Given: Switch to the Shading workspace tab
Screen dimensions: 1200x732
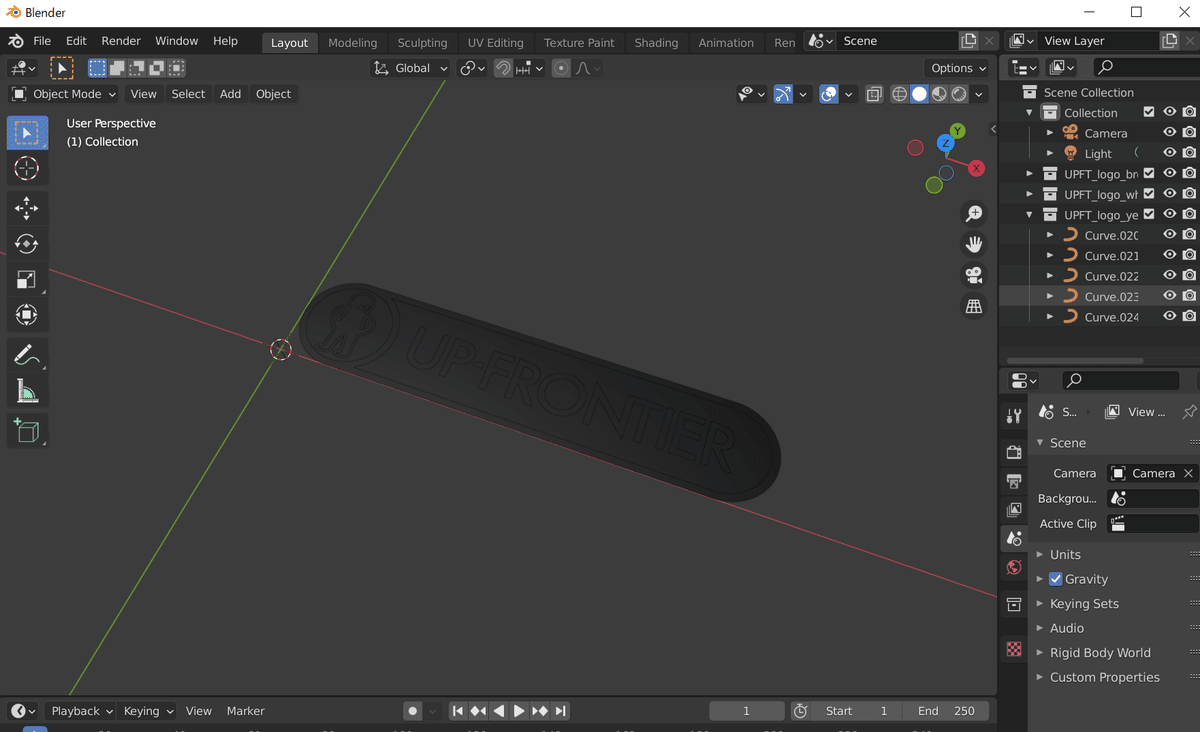Looking at the screenshot, I should 656,42.
